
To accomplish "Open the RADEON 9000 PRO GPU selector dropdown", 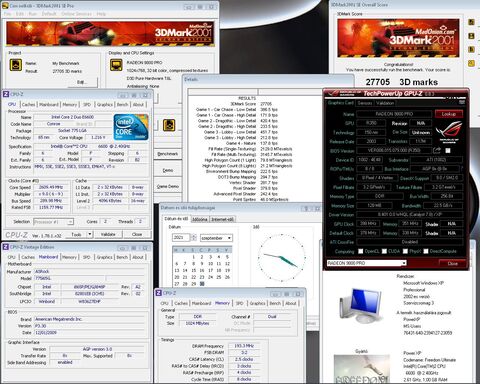I will point(366,263).
